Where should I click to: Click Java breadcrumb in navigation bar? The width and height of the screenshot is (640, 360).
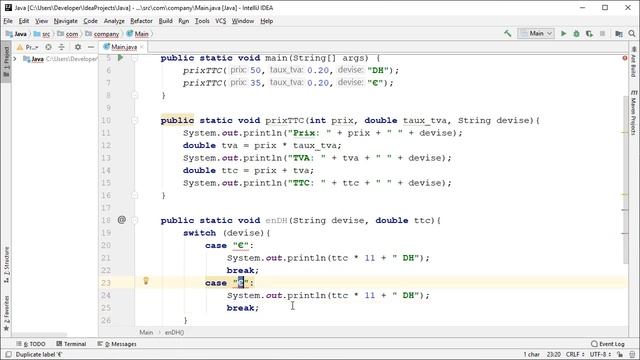click(16, 34)
